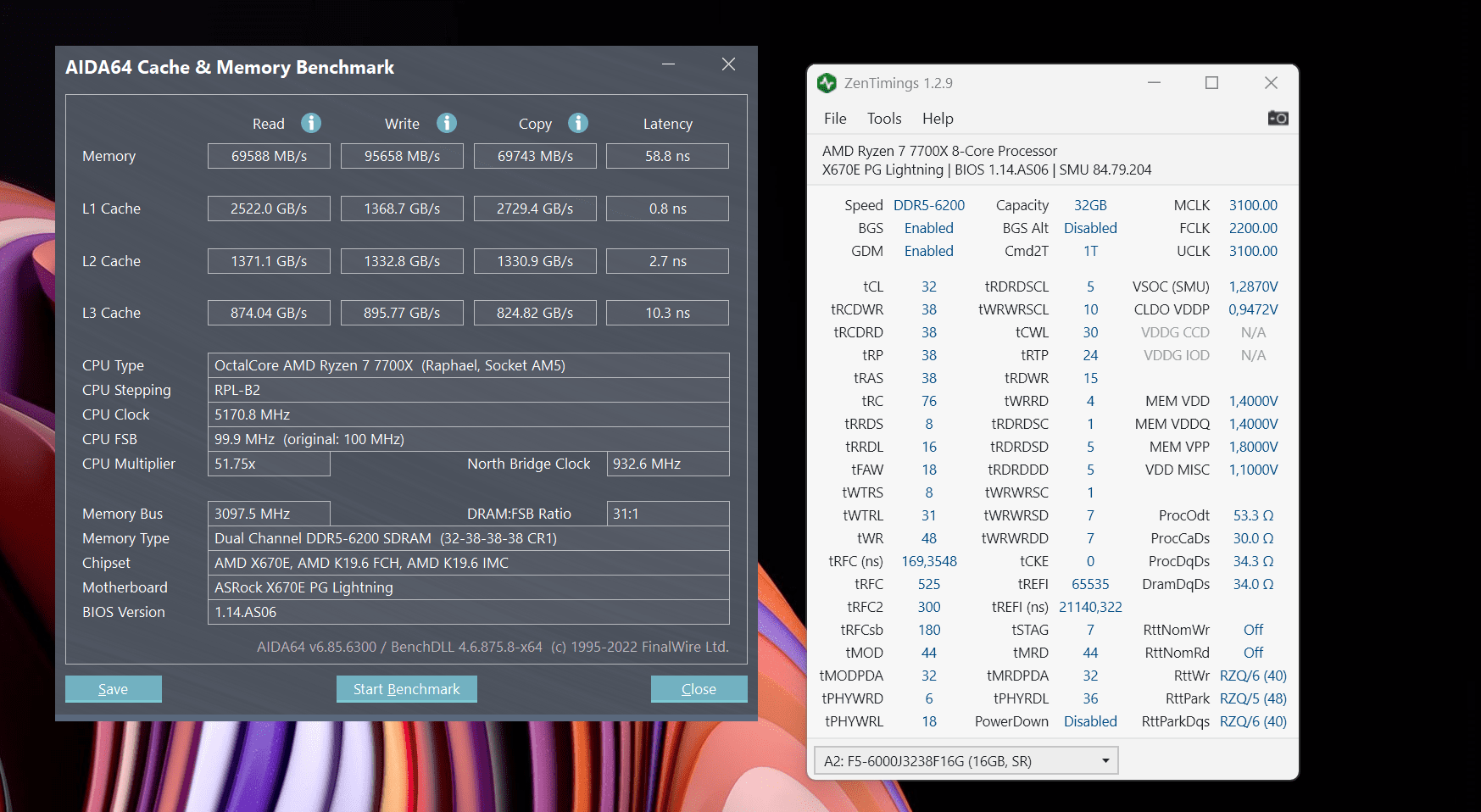Click the GDM Enabled value

coord(929,251)
